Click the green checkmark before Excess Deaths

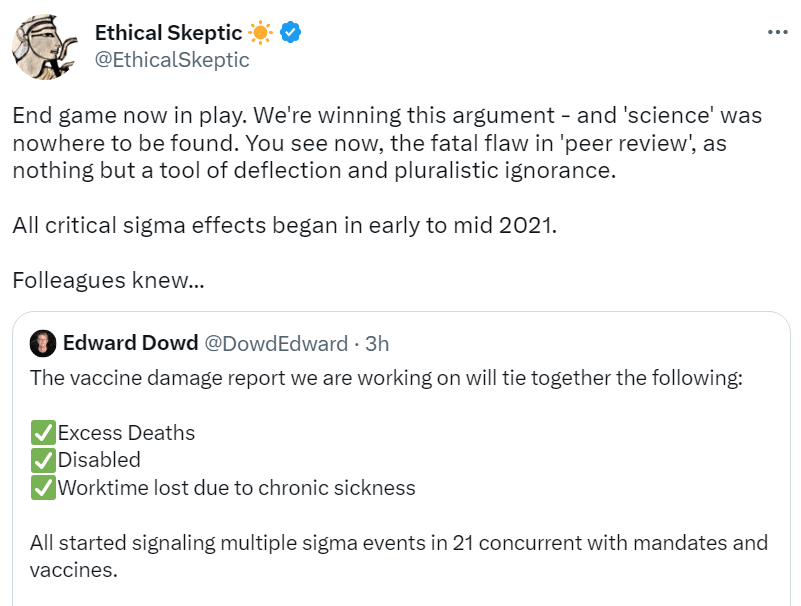[x=43, y=433]
